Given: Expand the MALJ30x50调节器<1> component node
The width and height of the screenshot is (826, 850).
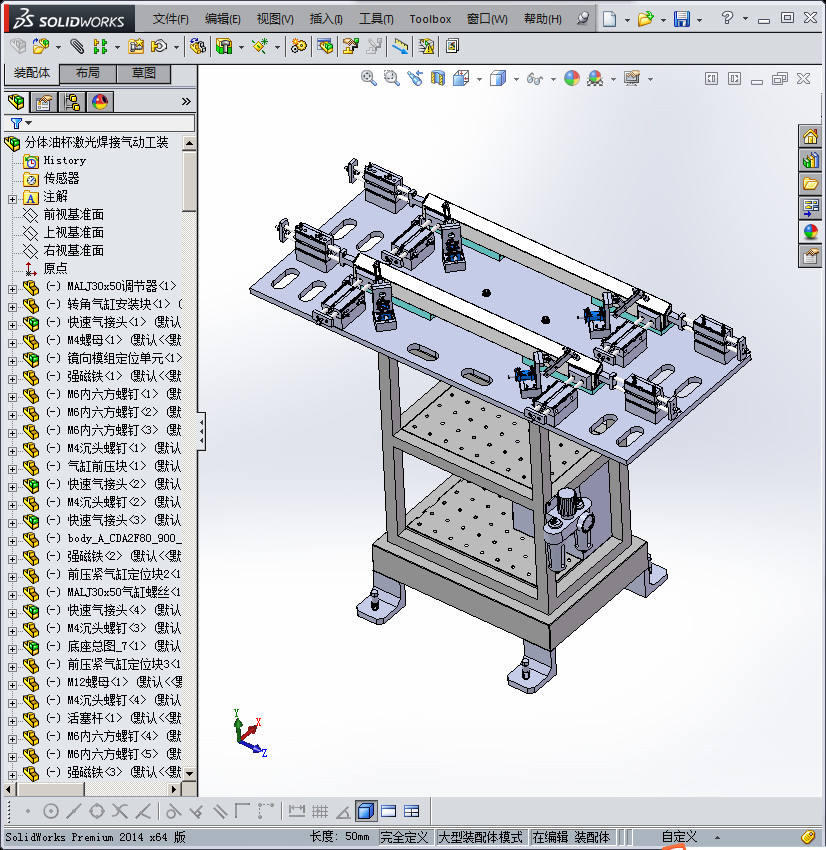Looking at the screenshot, I should 12,289.
